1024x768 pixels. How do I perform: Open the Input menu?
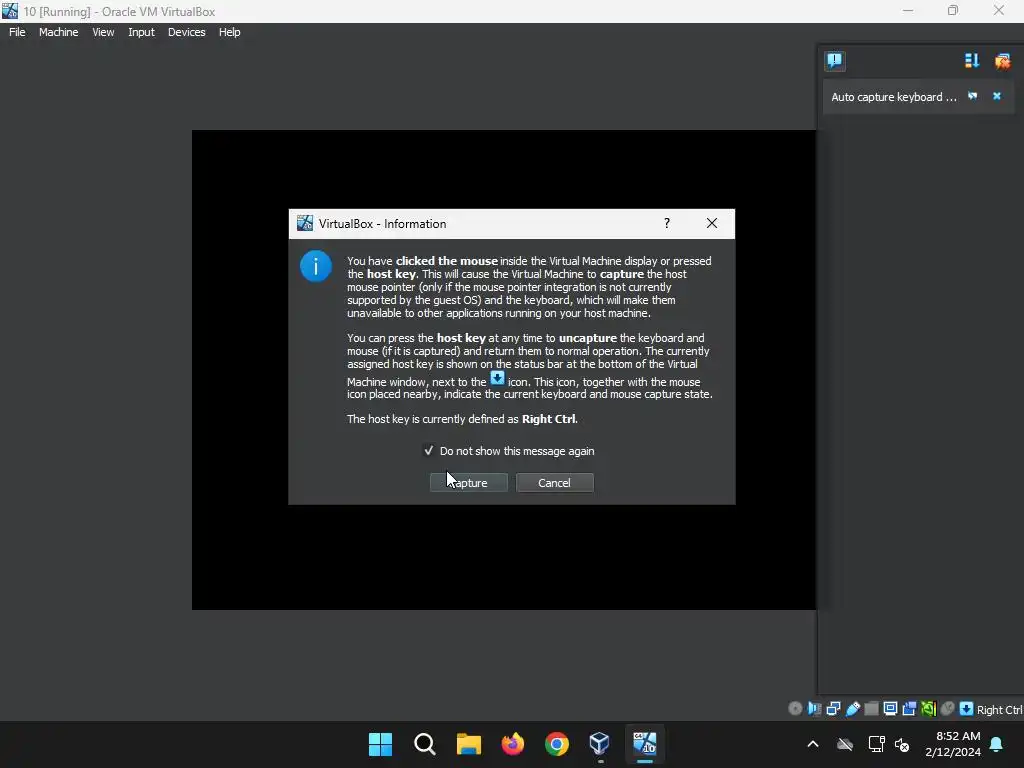[141, 32]
